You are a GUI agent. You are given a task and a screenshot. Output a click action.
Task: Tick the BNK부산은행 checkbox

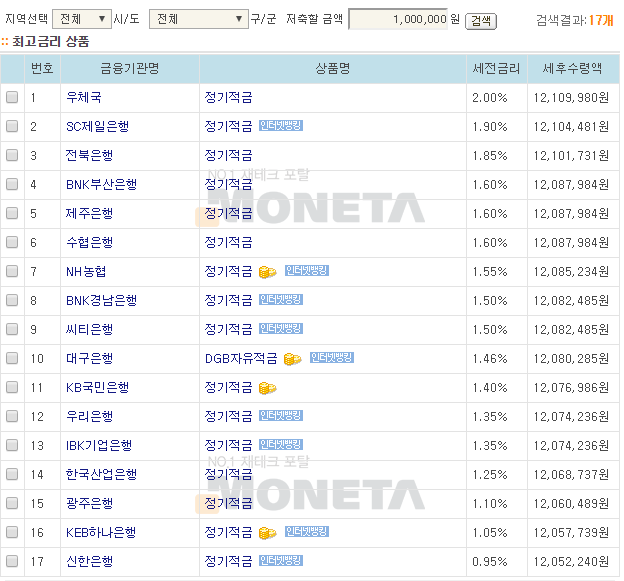pos(12,184)
